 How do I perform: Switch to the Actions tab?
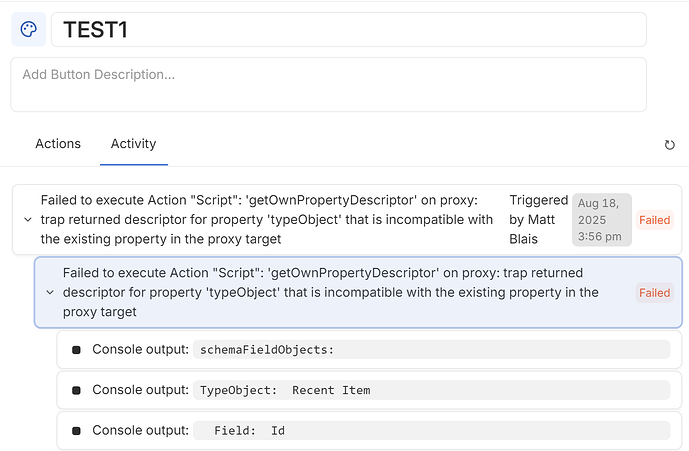coord(58,144)
